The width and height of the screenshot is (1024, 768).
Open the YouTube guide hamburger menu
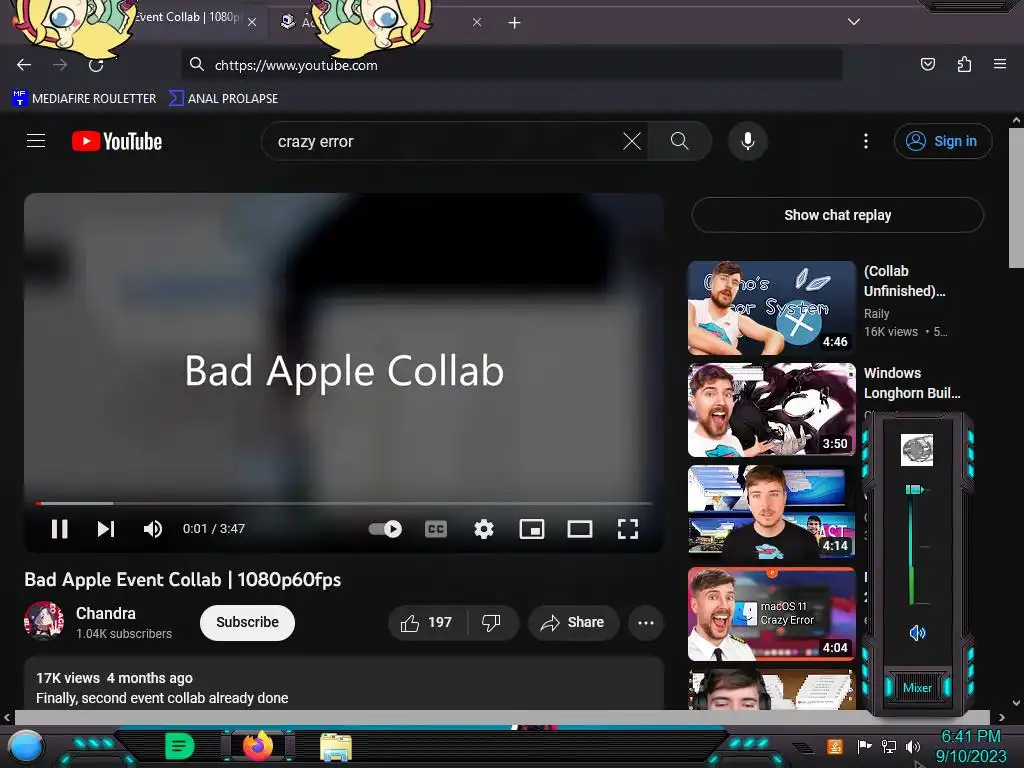point(36,140)
